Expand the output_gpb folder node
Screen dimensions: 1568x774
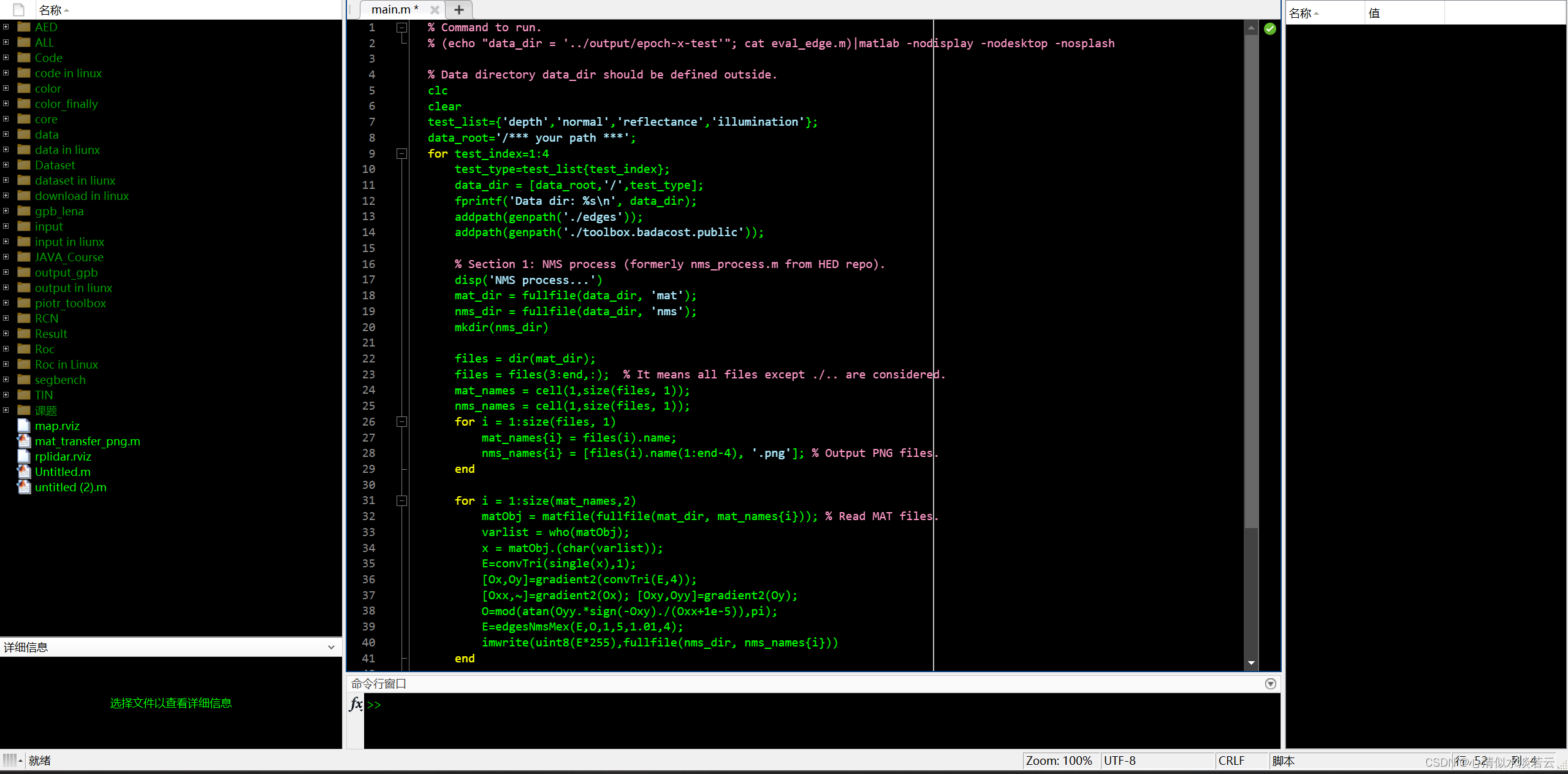coord(6,272)
